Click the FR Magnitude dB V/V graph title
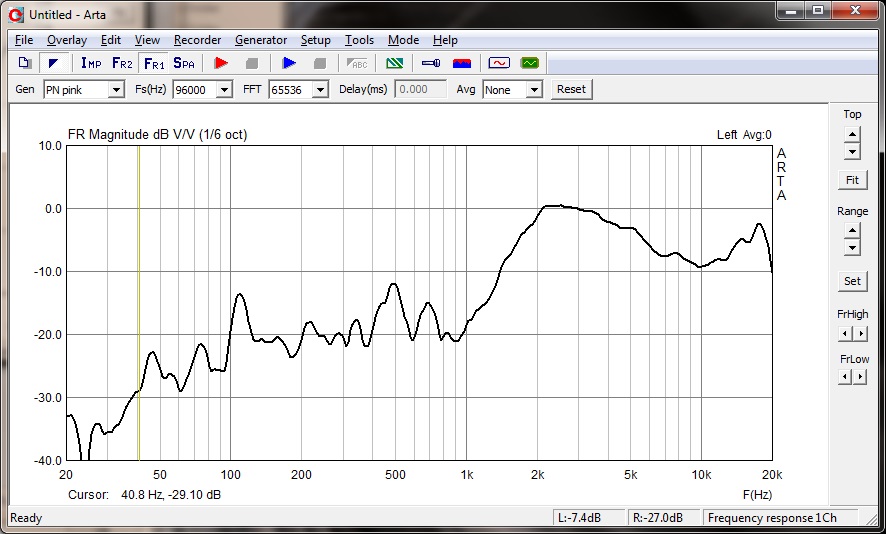The height and width of the screenshot is (534, 886). pos(157,134)
